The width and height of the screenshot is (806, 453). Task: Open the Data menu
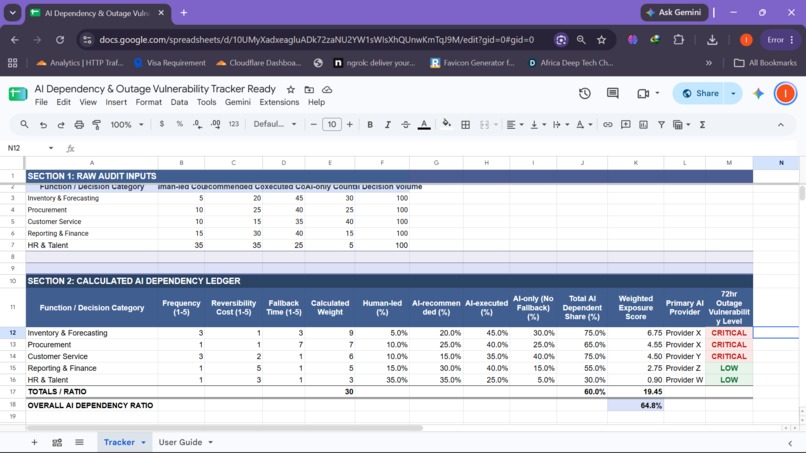pos(179,102)
